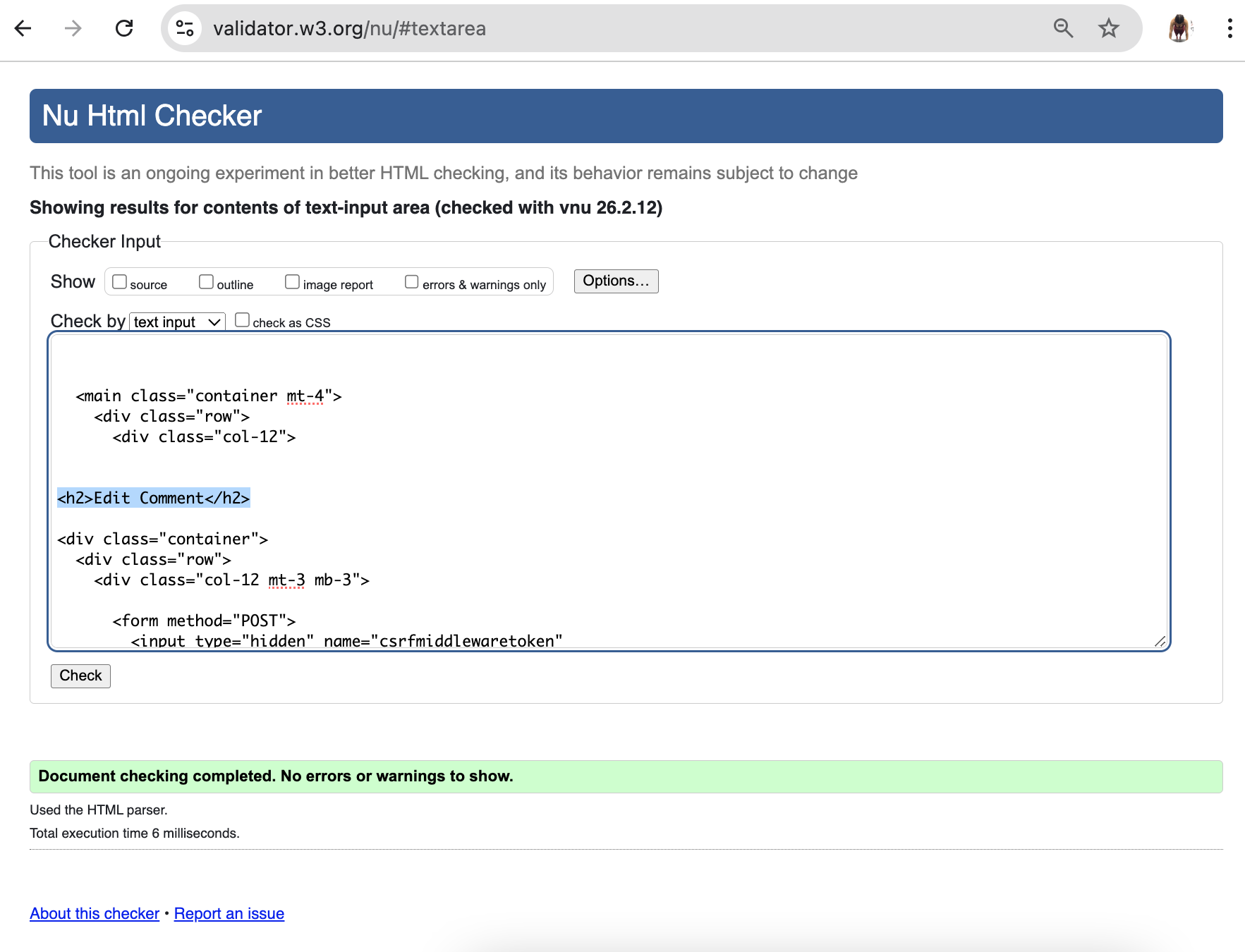Reload the current page
This screenshot has height=952, width=1245.
pos(124,28)
